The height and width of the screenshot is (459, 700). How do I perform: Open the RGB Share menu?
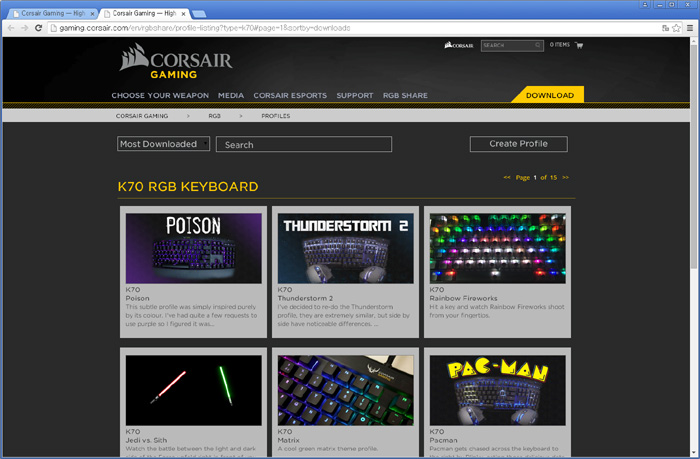click(x=405, y=96)
